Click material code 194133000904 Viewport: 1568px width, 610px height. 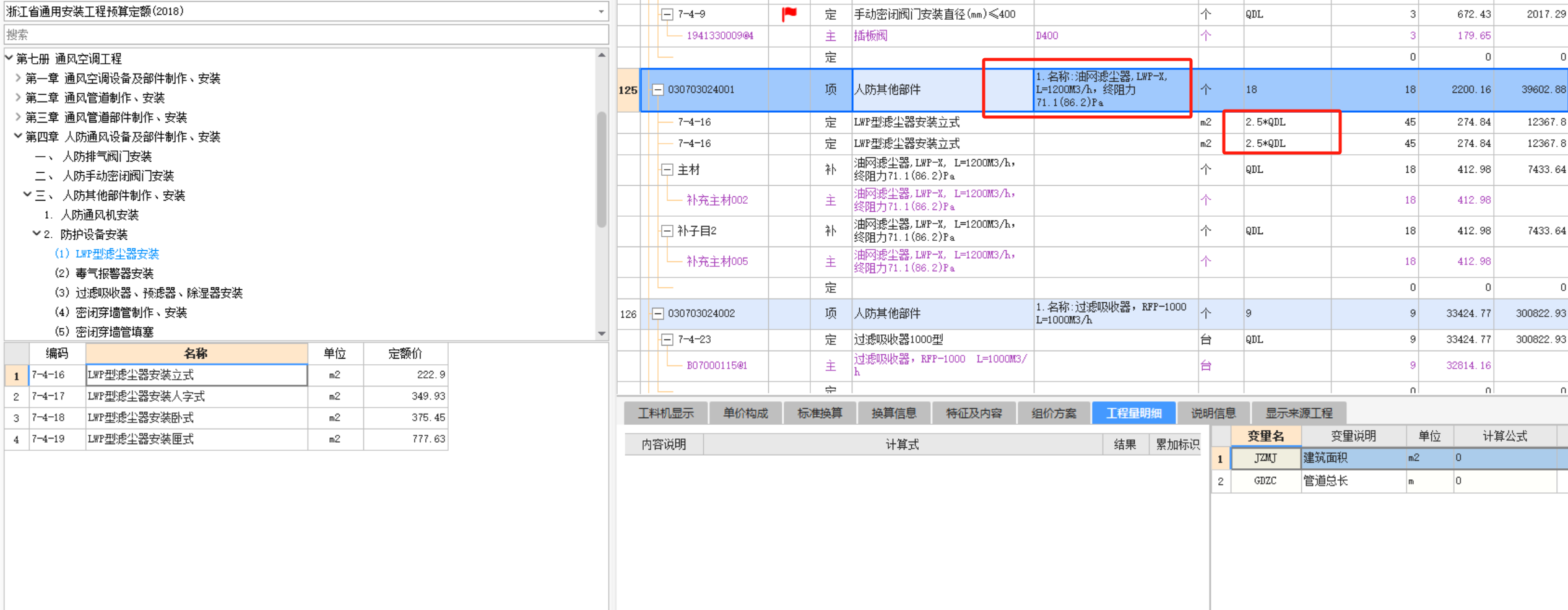720,36
